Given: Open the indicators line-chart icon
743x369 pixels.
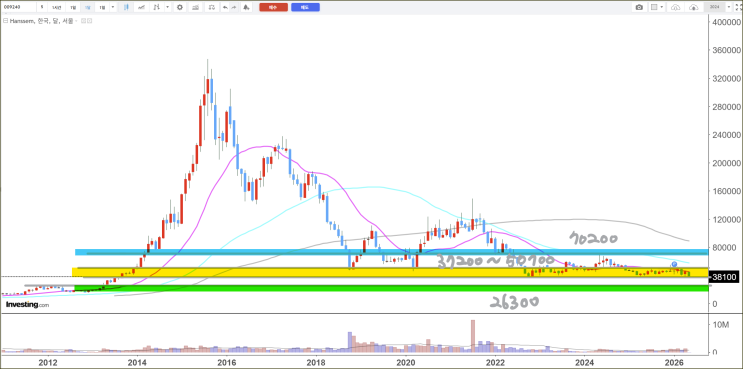Looking at the screenshot, I should (141, 7).
